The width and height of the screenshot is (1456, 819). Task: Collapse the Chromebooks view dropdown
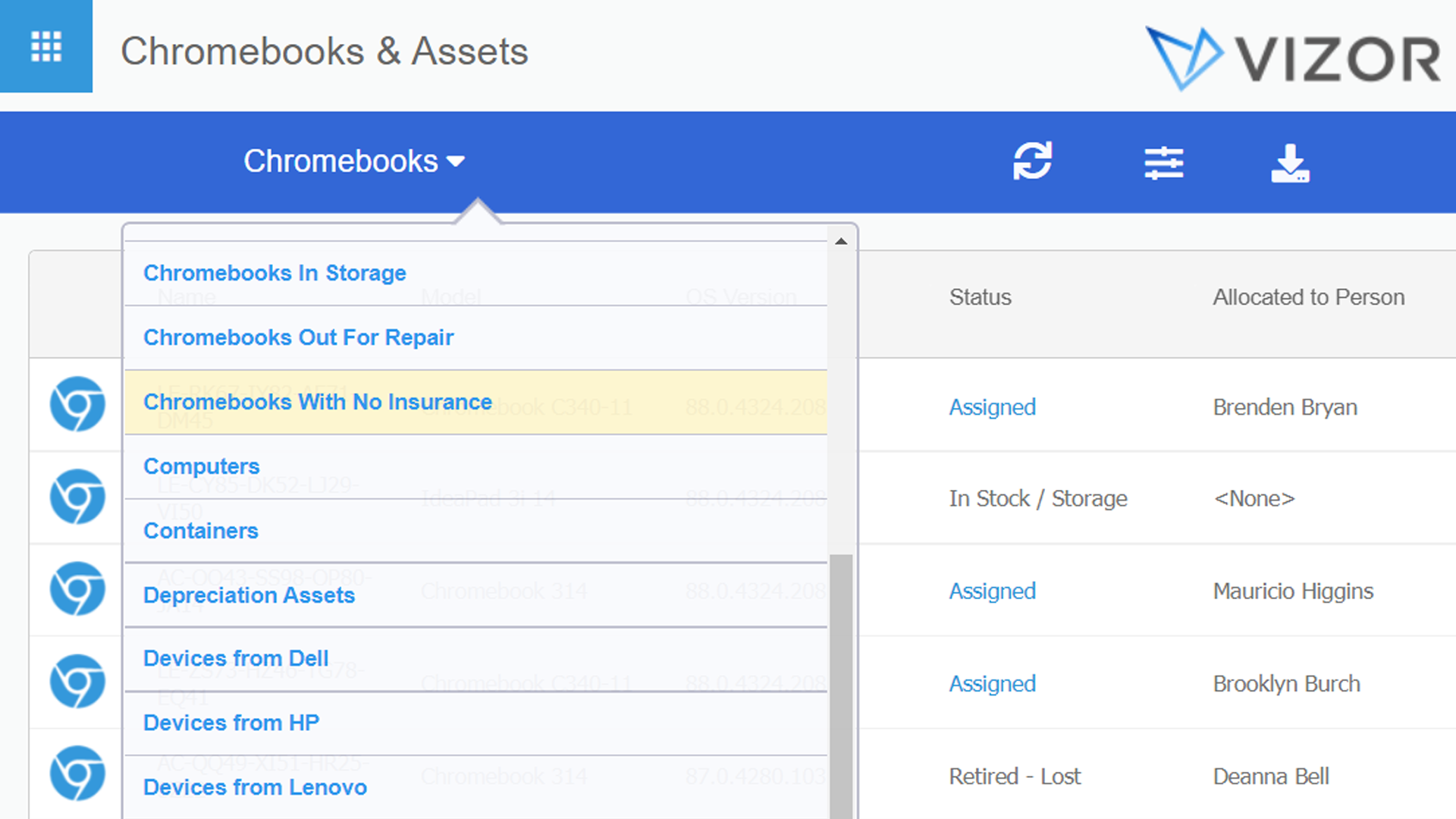(354, 162)
